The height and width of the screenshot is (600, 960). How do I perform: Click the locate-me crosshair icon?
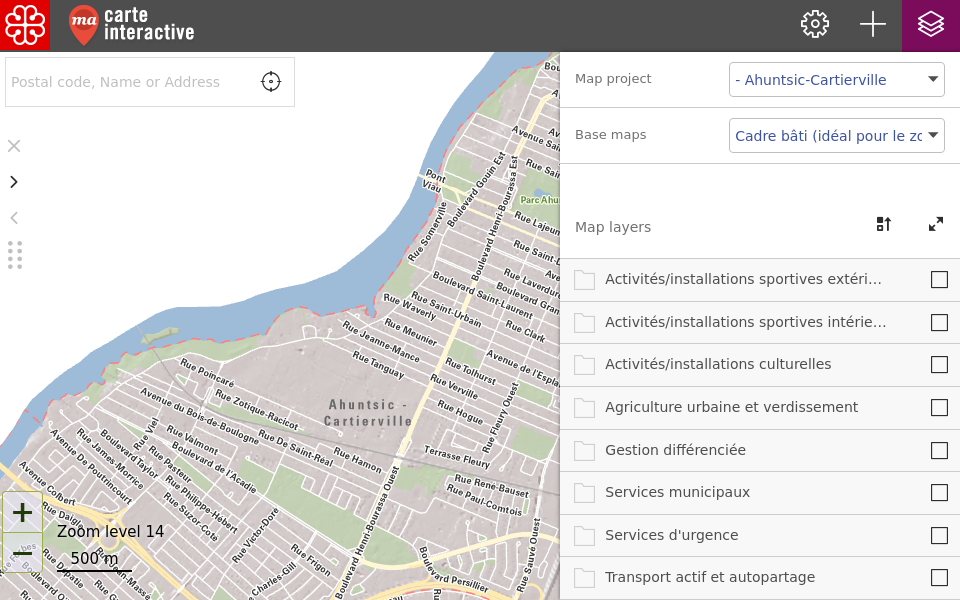point(271,82)
